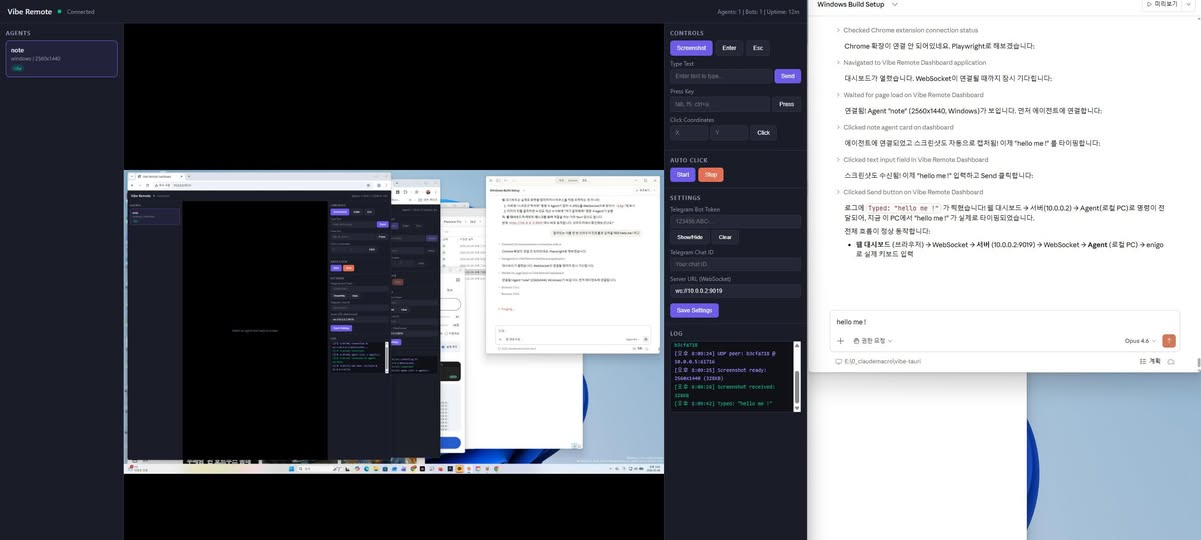The image size is (1201, 540).
Task: Stop the auto click
Action: coord(711,174)
